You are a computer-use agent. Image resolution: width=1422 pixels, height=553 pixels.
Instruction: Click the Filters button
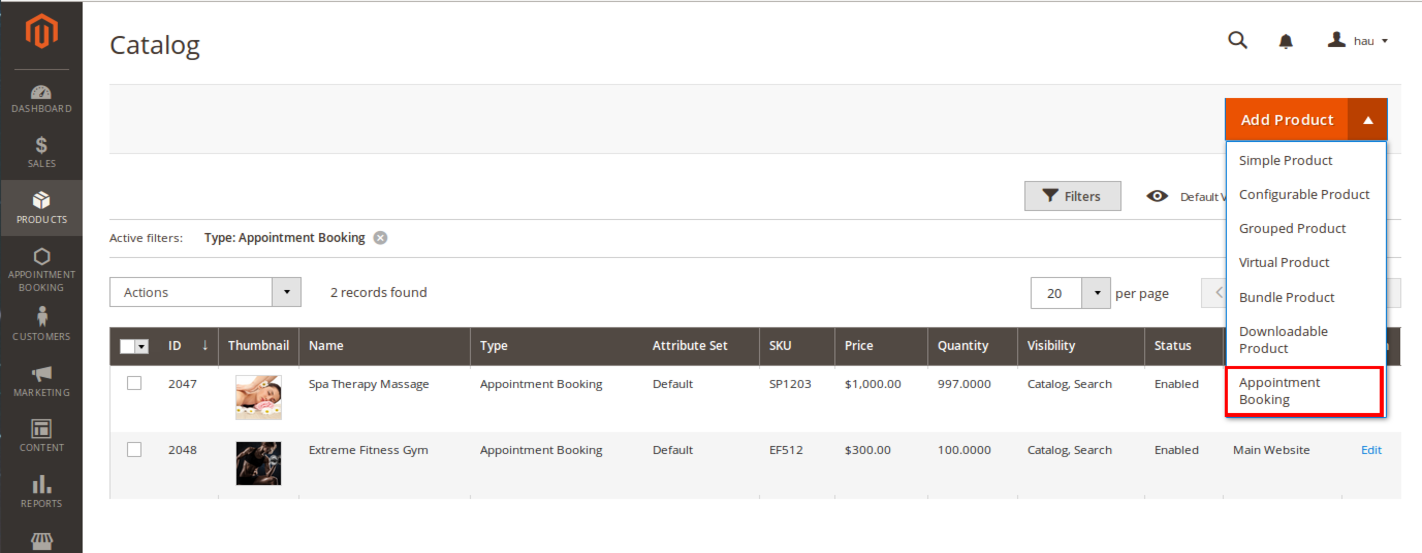[x=1072, y=196]
